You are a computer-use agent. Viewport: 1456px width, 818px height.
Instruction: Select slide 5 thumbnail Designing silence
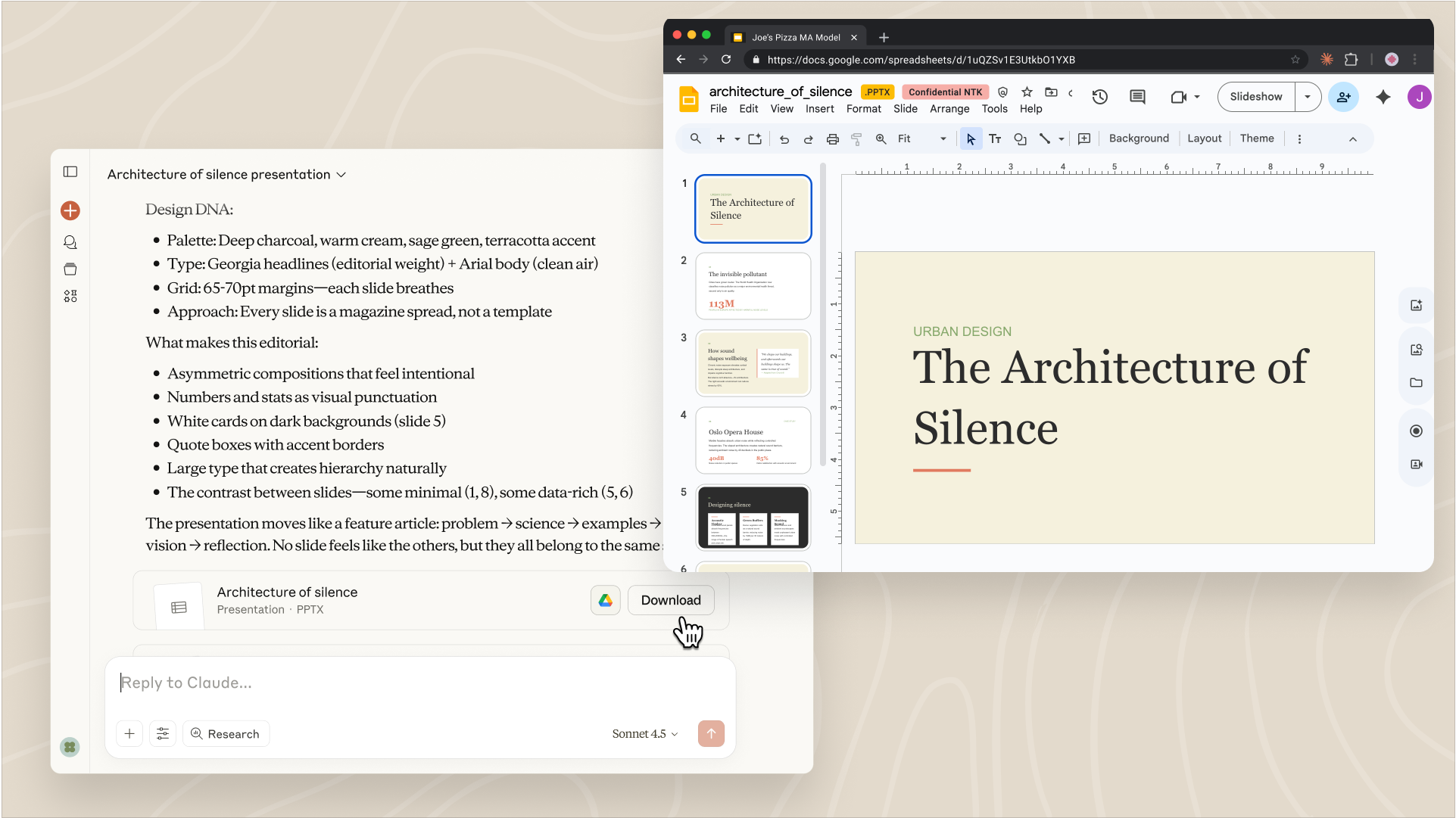point(753,518)
